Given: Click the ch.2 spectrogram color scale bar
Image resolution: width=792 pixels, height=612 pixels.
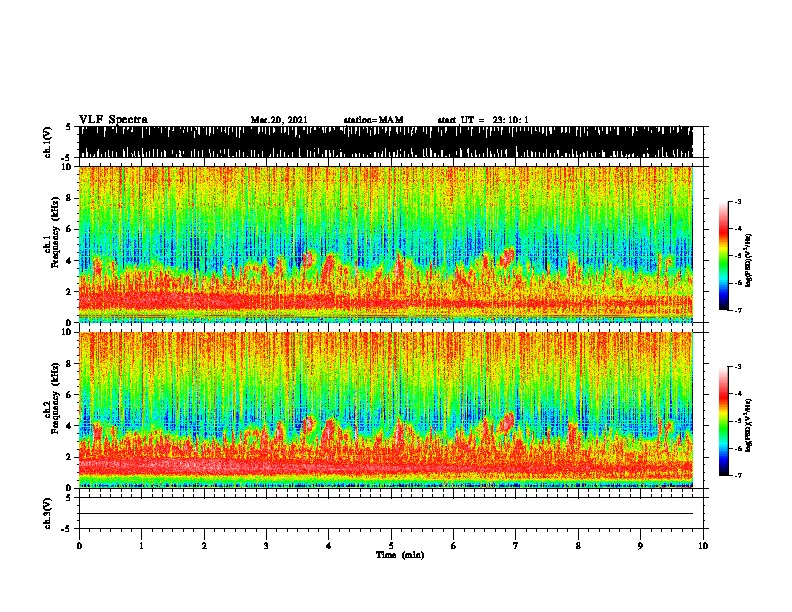Looking at the screenshot, I should point(724,421).
